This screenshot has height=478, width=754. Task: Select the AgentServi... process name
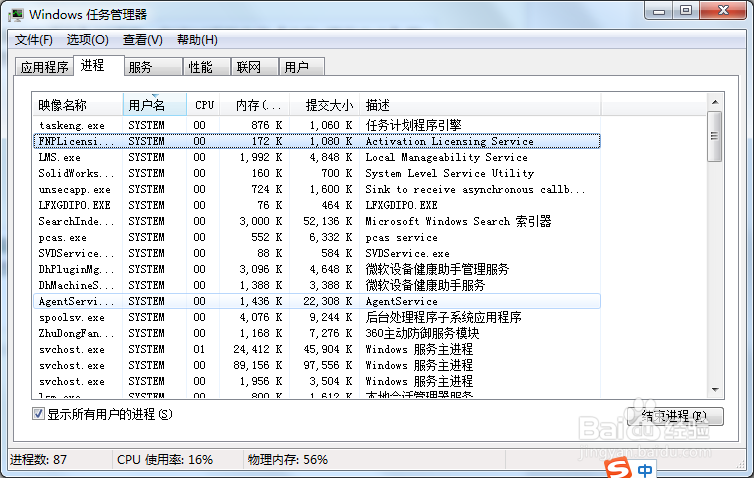[76, 302]
